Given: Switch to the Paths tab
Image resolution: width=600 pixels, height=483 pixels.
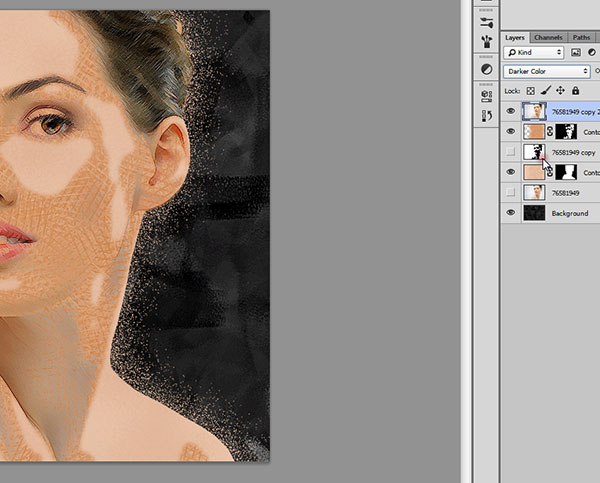Looking at the screenshot, I should [581, 37].
